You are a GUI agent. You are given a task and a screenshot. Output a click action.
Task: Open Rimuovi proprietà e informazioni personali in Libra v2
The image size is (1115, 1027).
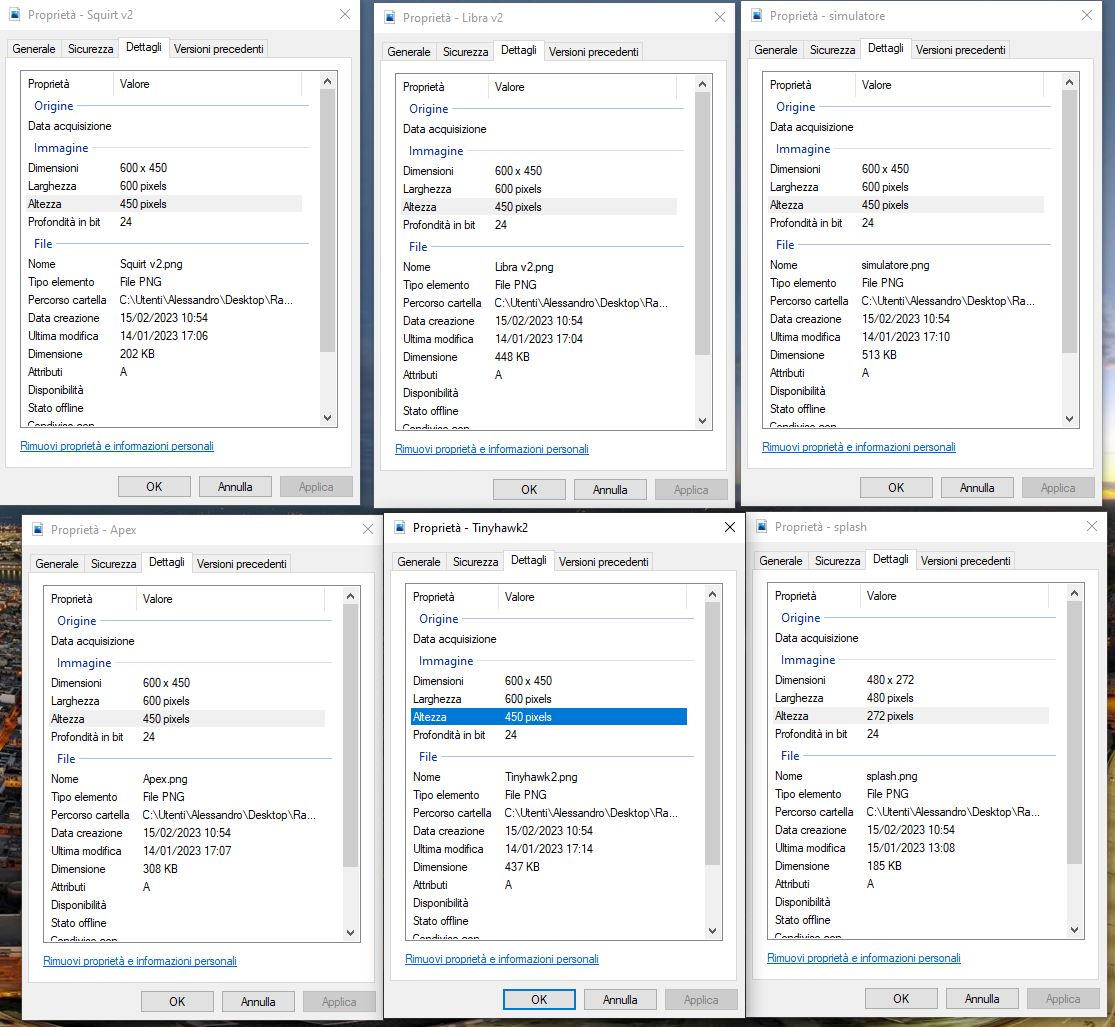point(491,450)
